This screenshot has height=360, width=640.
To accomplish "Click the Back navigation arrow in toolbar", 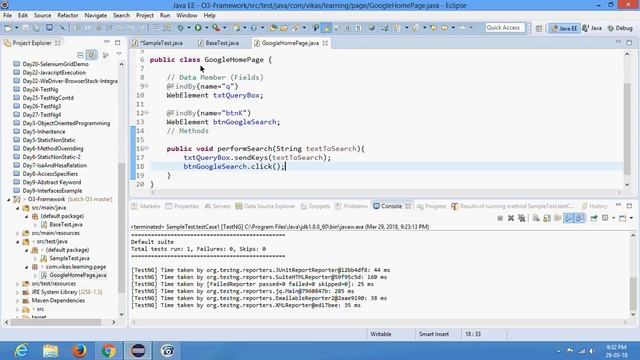I will point(444,28).
